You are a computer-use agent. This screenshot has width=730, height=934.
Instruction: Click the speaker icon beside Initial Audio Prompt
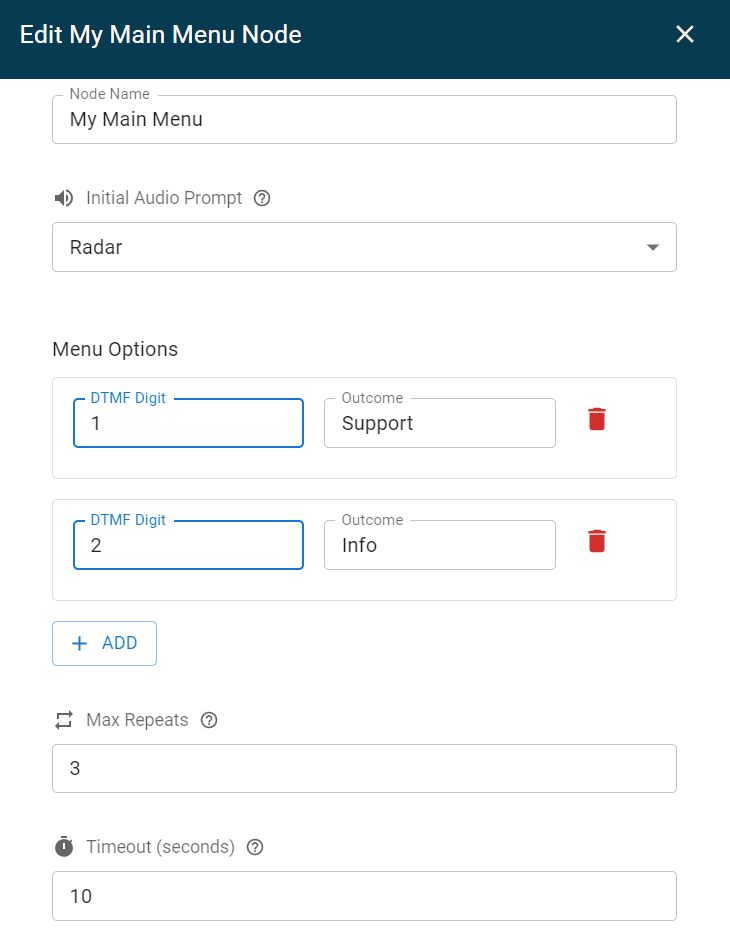[64, 198]
